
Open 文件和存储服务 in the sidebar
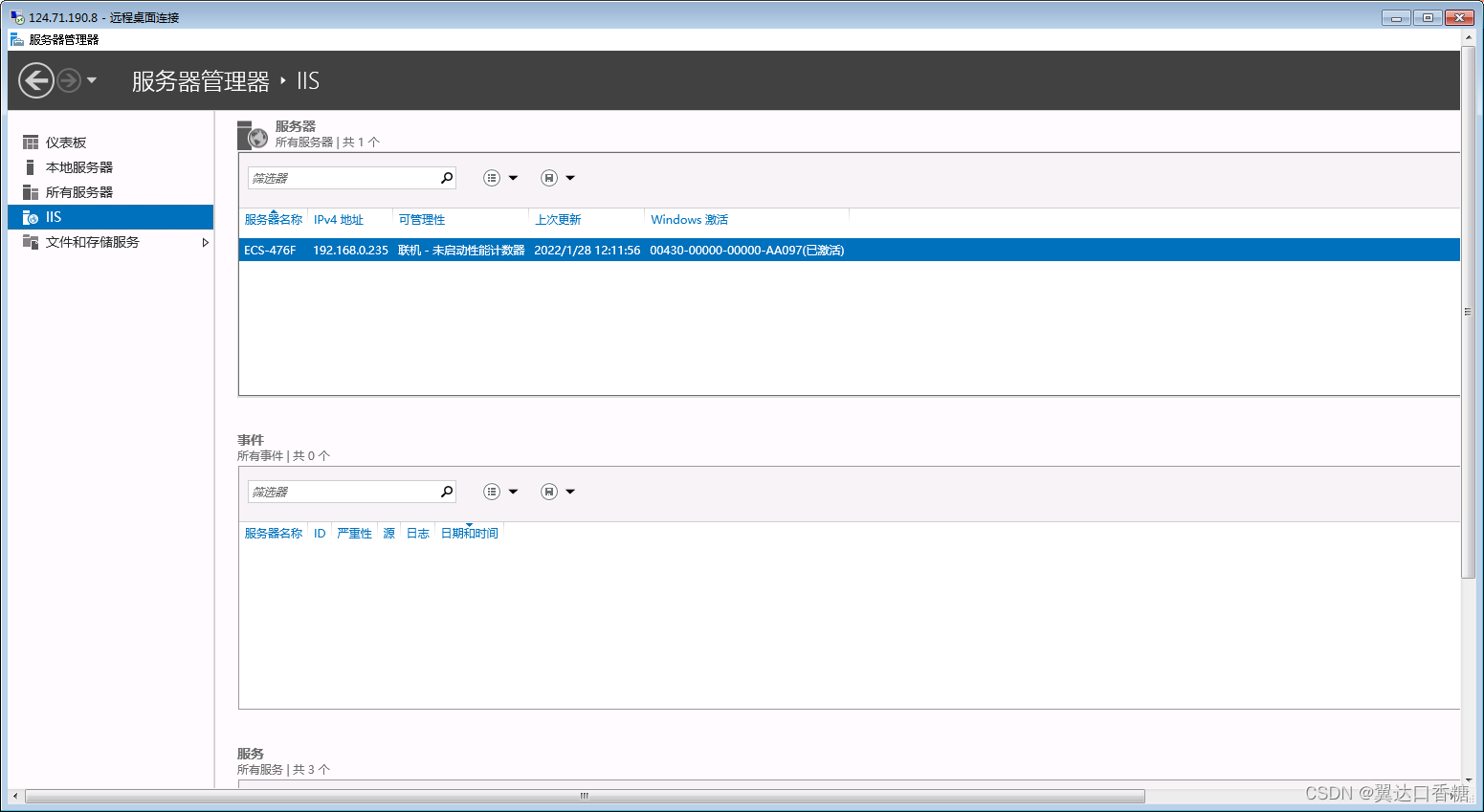coord(93,242)
